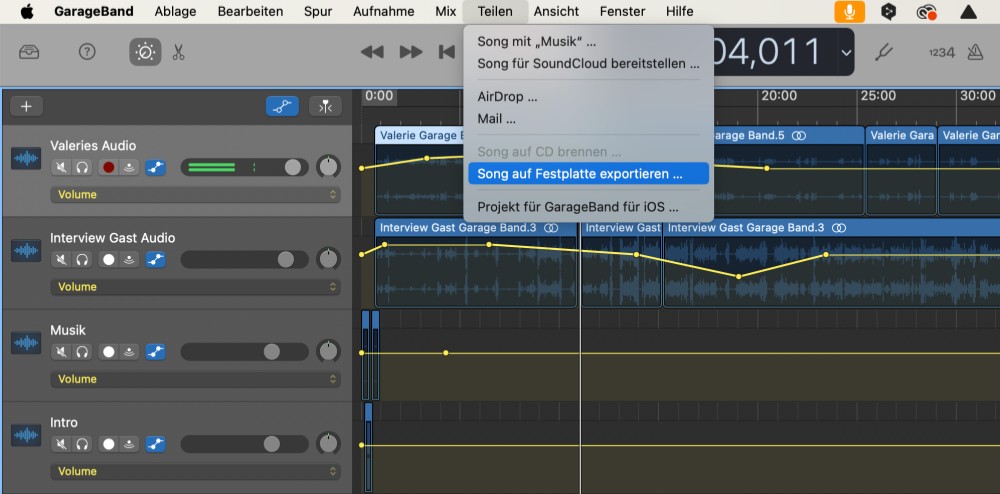Solo the Interview Gast Audio track
1000x494 pixels.
[x=82, y=259]
